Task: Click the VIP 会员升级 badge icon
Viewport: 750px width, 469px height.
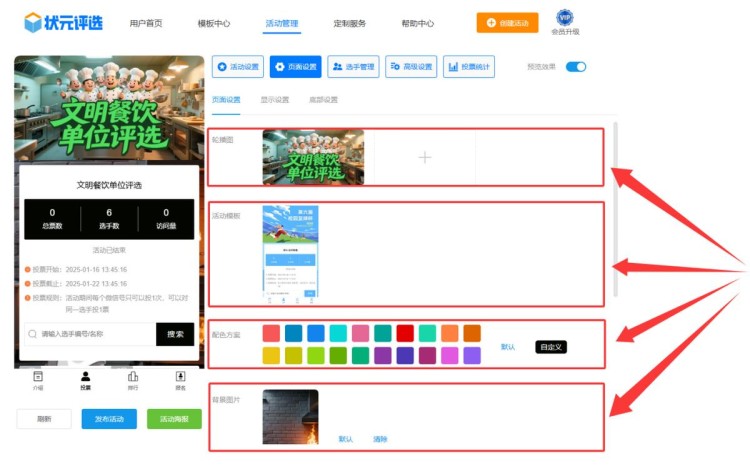Action: pos(565,18)
